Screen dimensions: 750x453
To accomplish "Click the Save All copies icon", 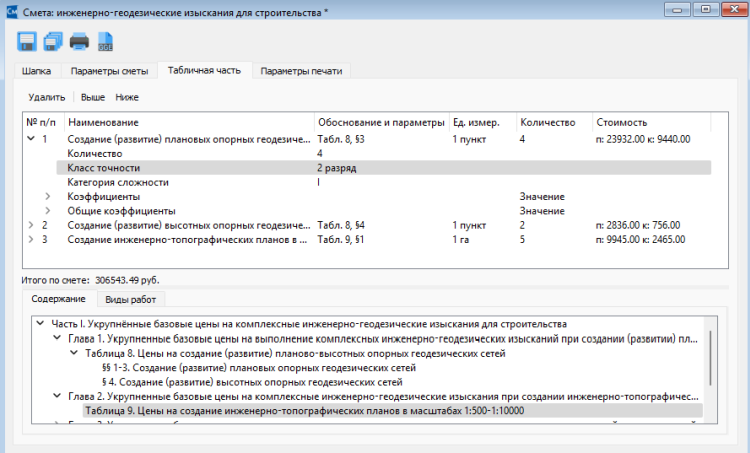I will coord(53,42).
